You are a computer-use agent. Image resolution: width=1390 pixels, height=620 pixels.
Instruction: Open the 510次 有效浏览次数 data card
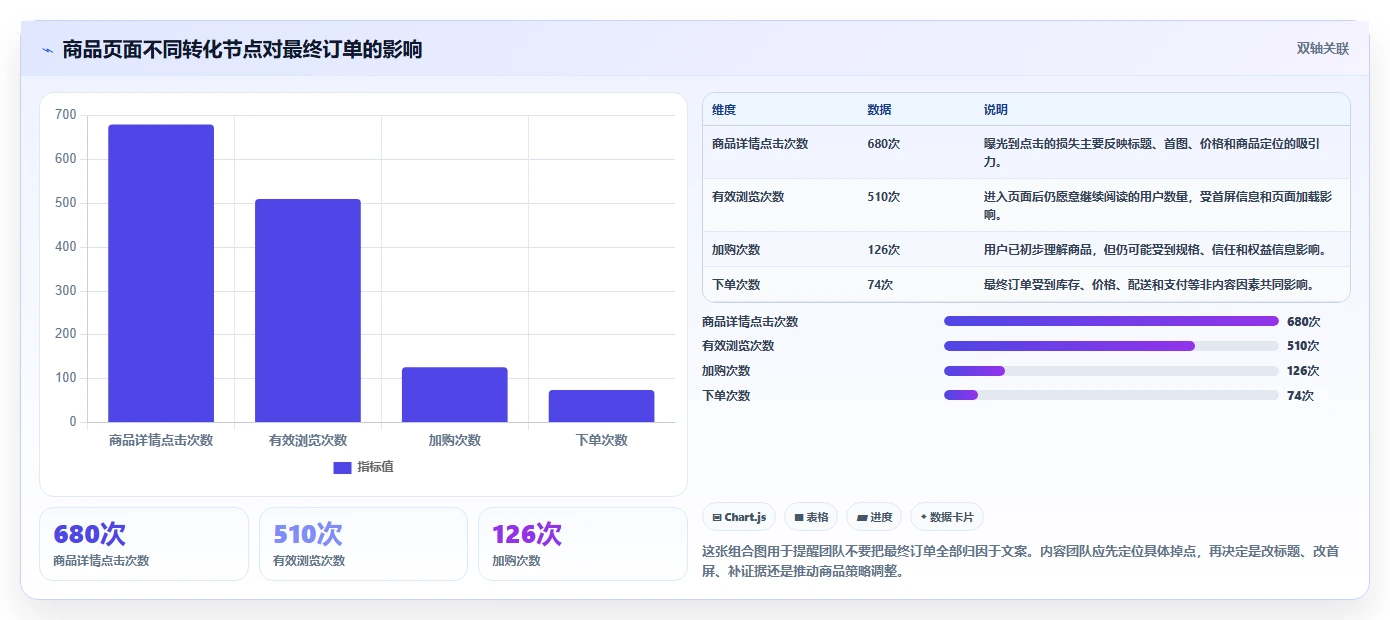point(363,544)
